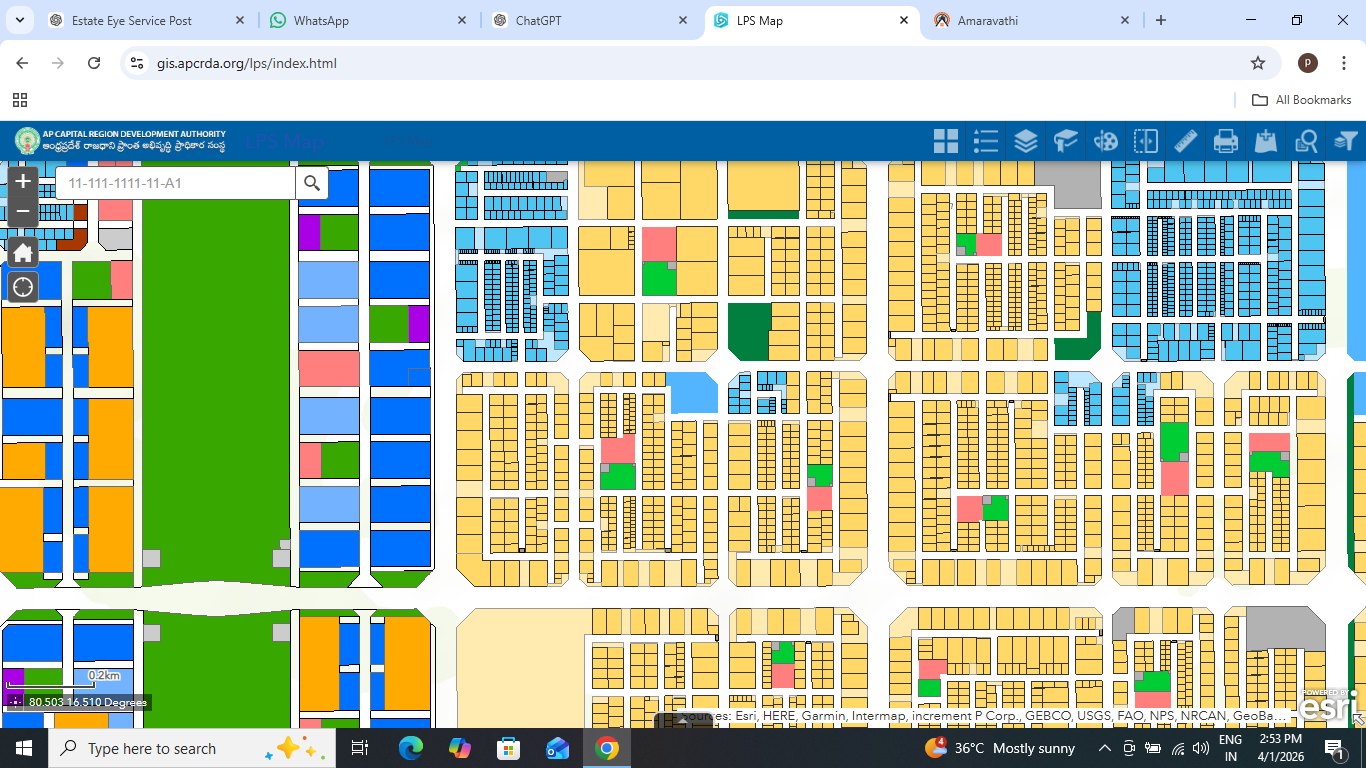Locate my position on the map

[23, 288]
